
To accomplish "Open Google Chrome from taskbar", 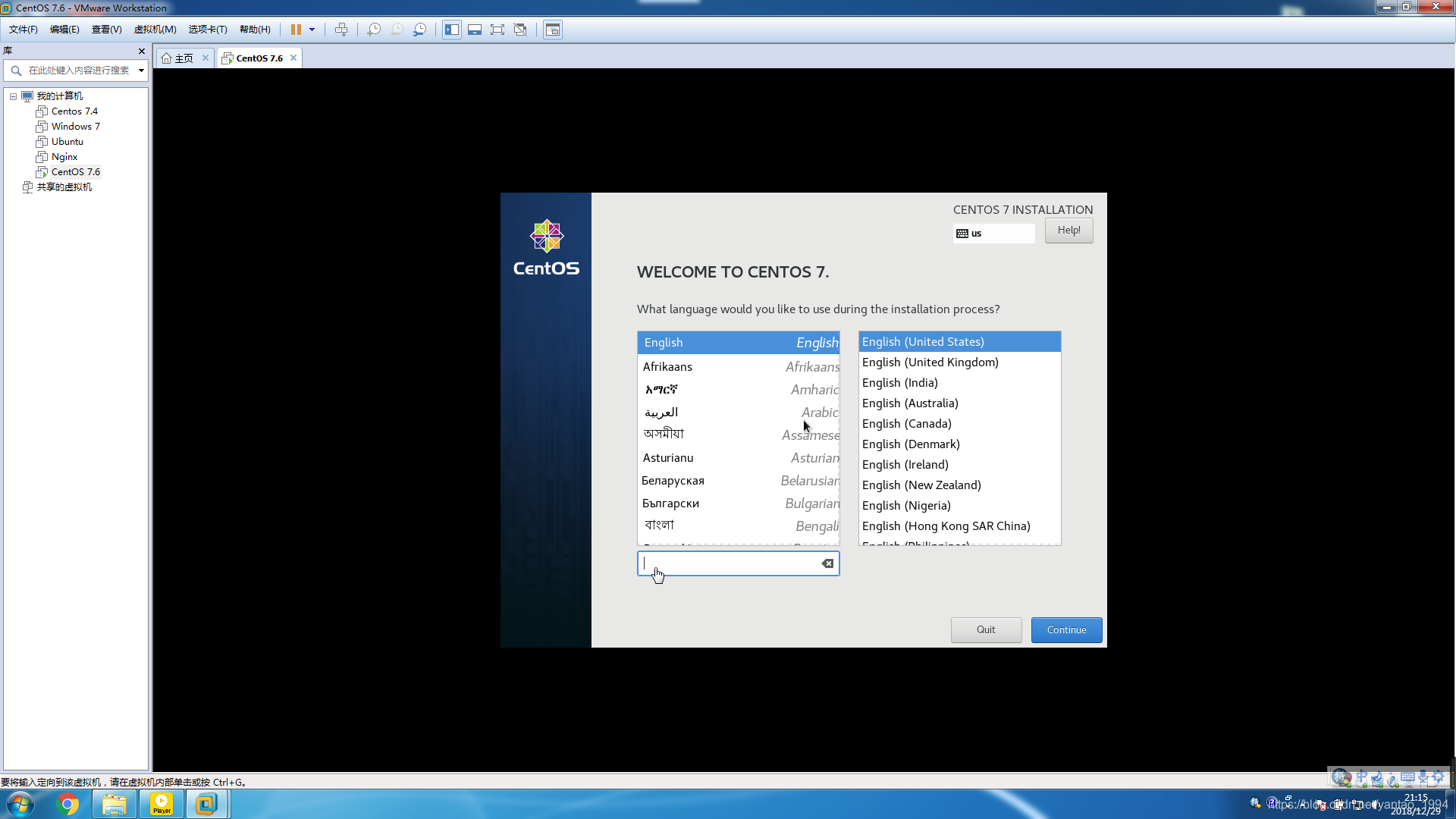I will pyautogui.click(x=67, y=804).
